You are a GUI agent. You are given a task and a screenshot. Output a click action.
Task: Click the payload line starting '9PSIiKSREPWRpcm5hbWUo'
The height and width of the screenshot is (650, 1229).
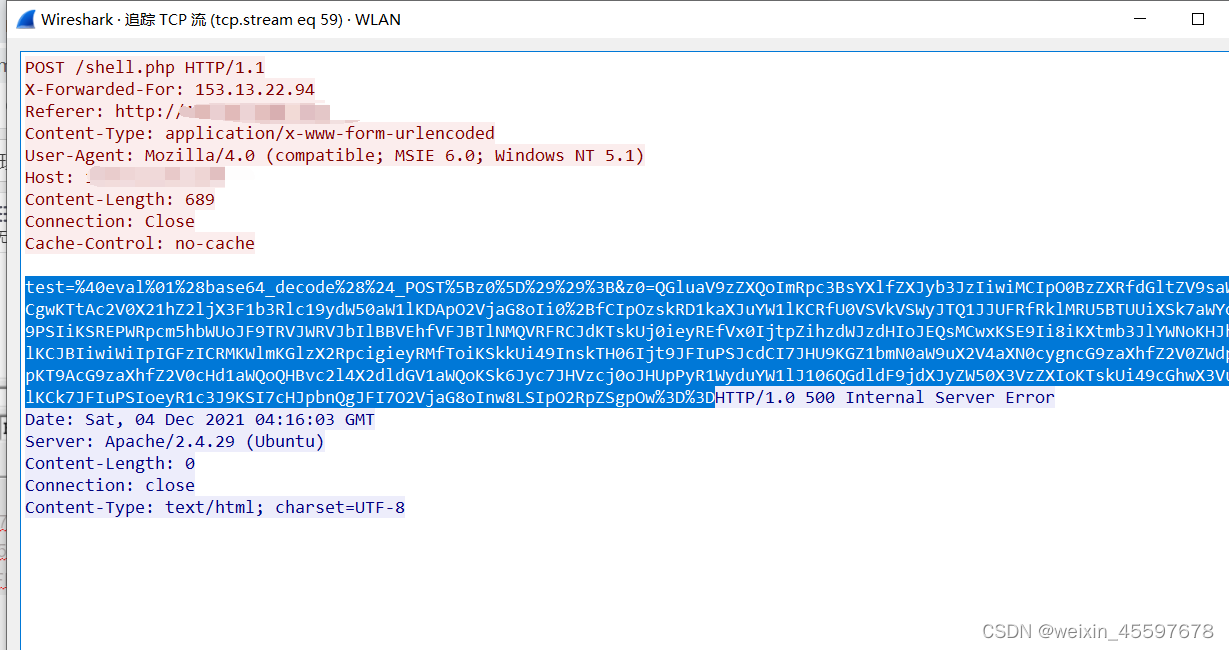[x=626, y=331]
